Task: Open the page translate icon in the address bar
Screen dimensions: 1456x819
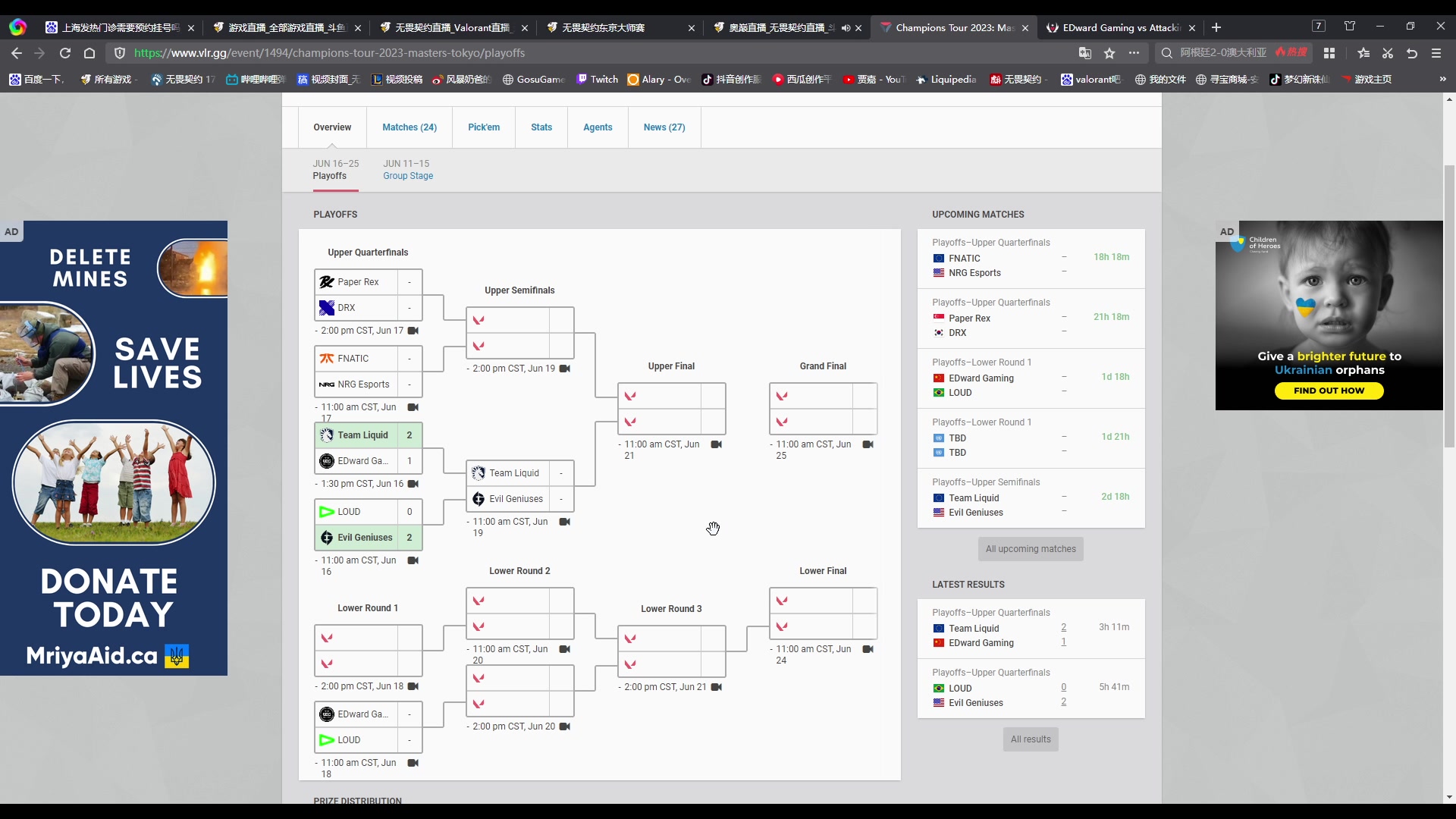Action: [1085, 53]
